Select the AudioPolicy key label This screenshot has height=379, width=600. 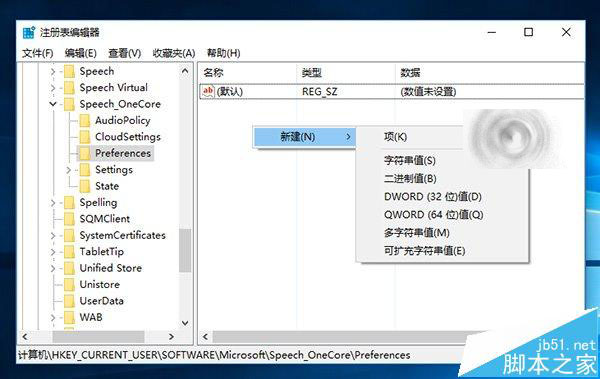click(x=122, y=121)
